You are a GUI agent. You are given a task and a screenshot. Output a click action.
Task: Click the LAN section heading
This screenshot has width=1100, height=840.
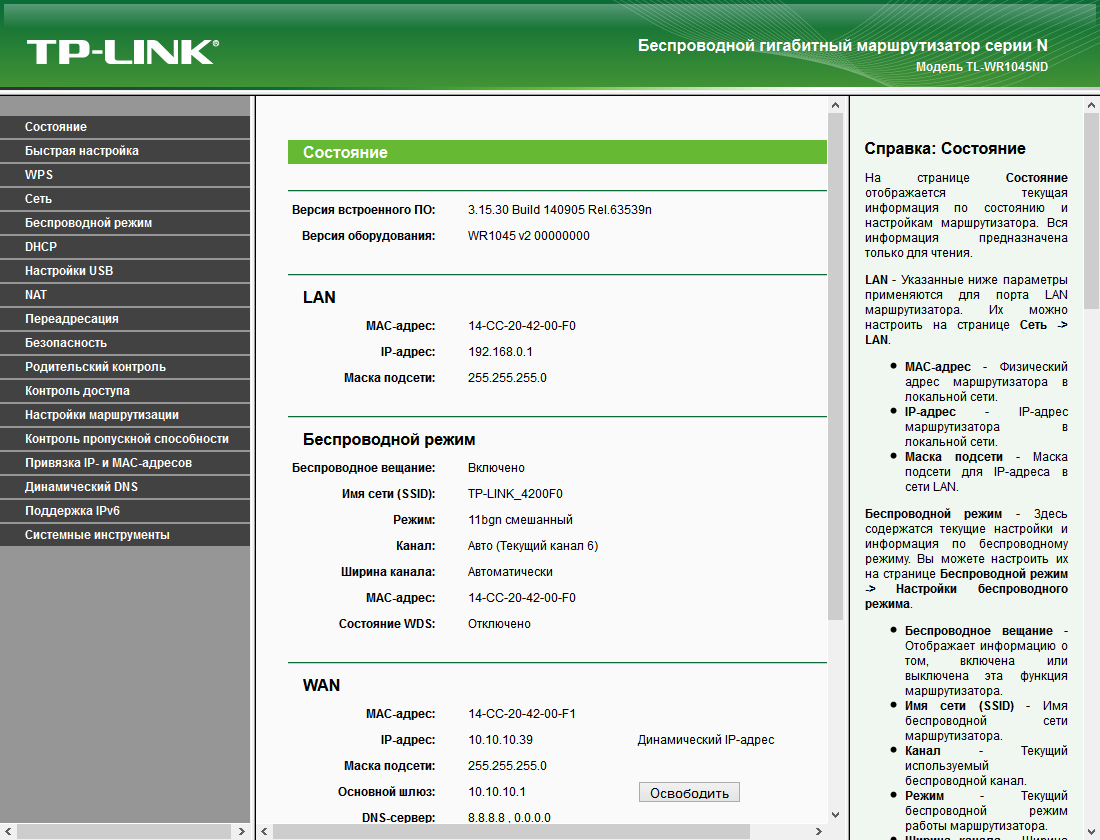click(319, 298)
